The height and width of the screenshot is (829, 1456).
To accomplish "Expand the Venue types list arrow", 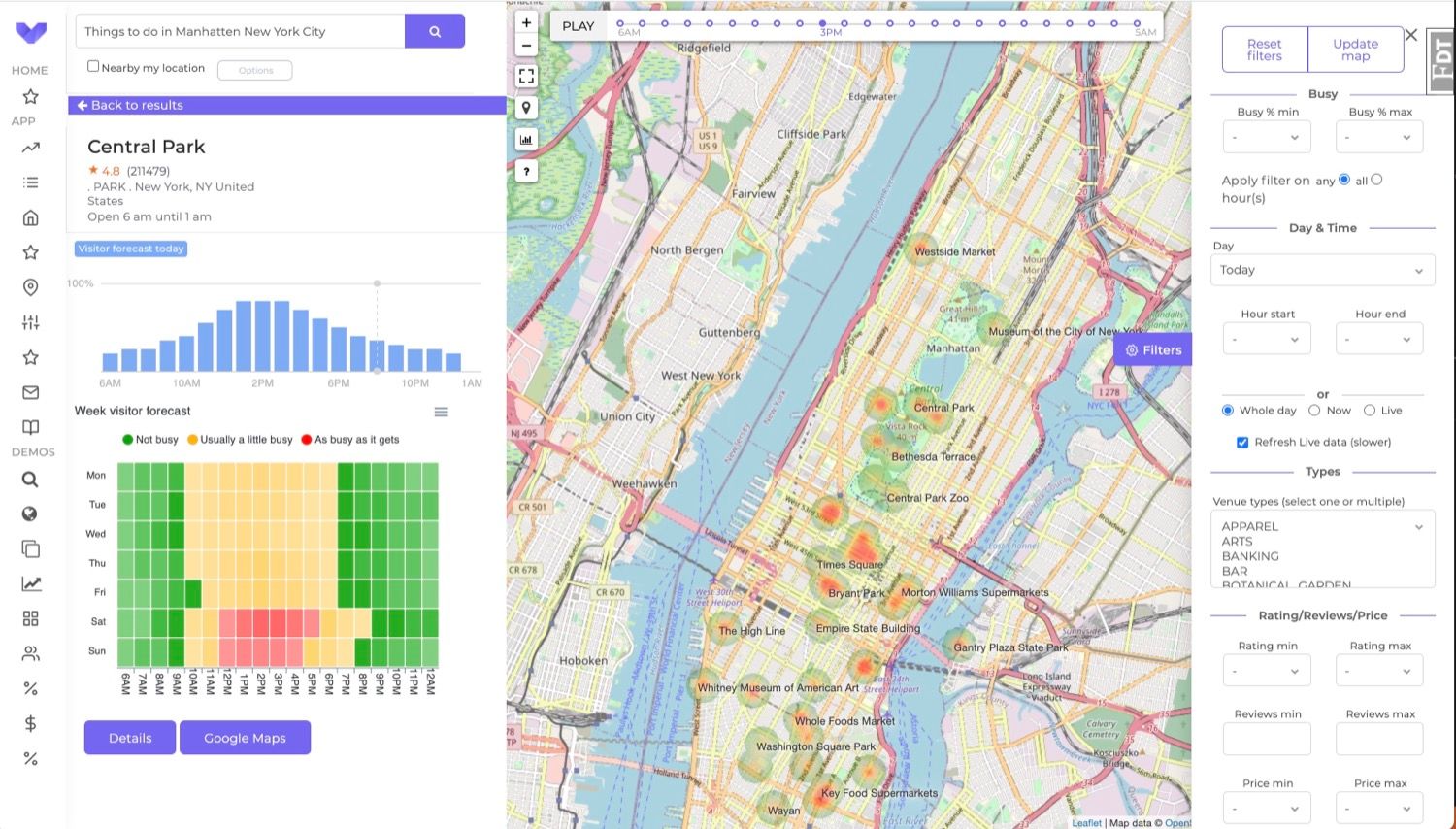I will click(1419, 527).
